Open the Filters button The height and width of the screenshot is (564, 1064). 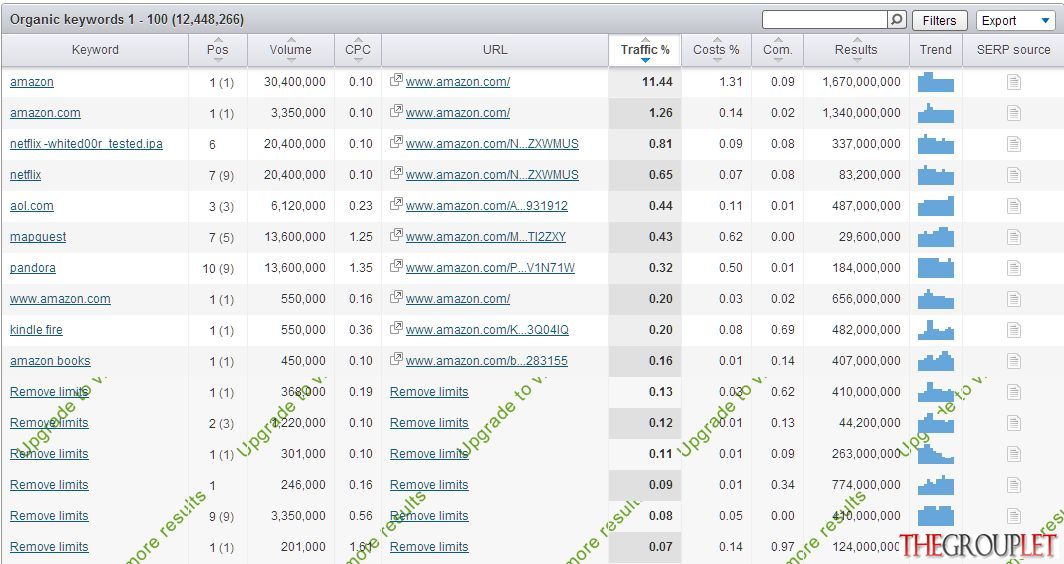(x=939, y=20)
